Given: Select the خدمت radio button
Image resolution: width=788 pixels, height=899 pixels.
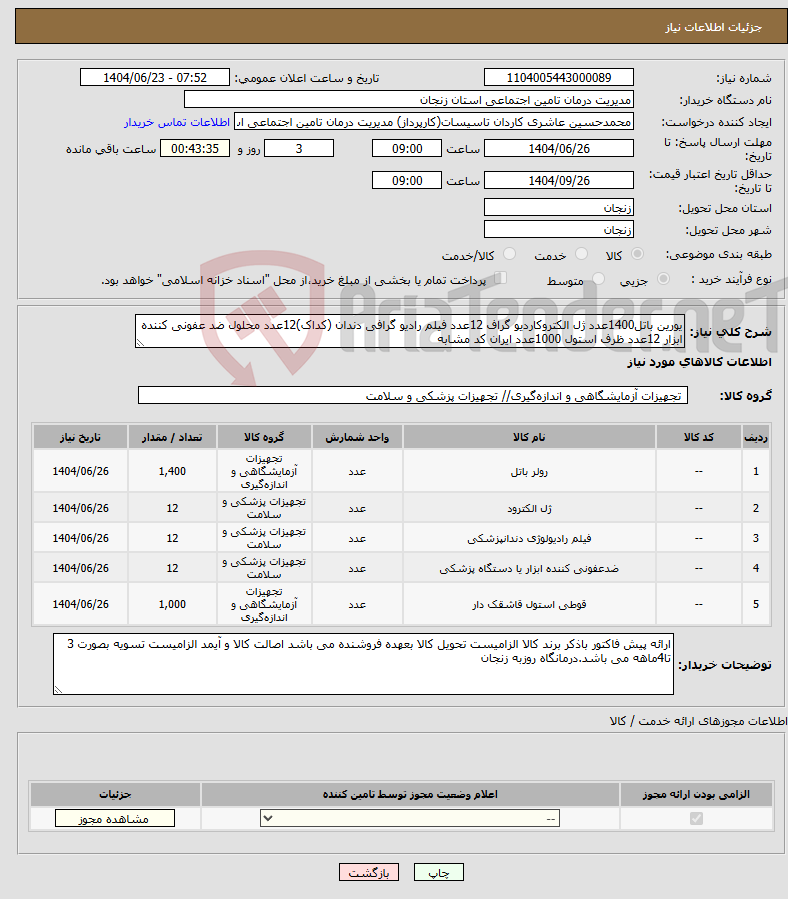Looking at the screenshot, I should [x=581, y=254].
